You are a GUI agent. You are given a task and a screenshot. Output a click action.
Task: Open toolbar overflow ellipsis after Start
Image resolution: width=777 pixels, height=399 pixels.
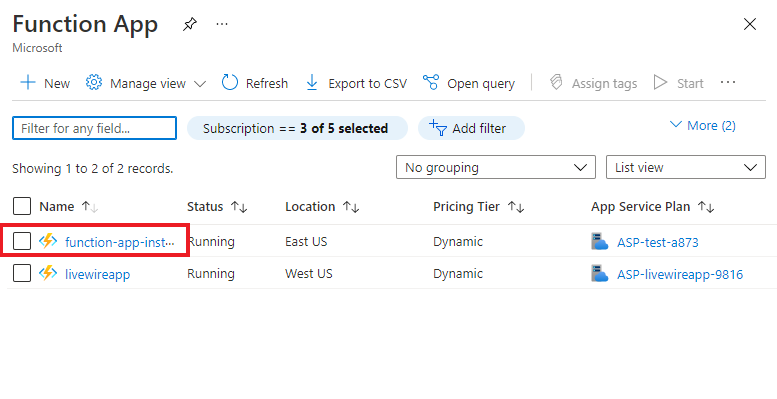pyautogui.click(x=727, y=82)
